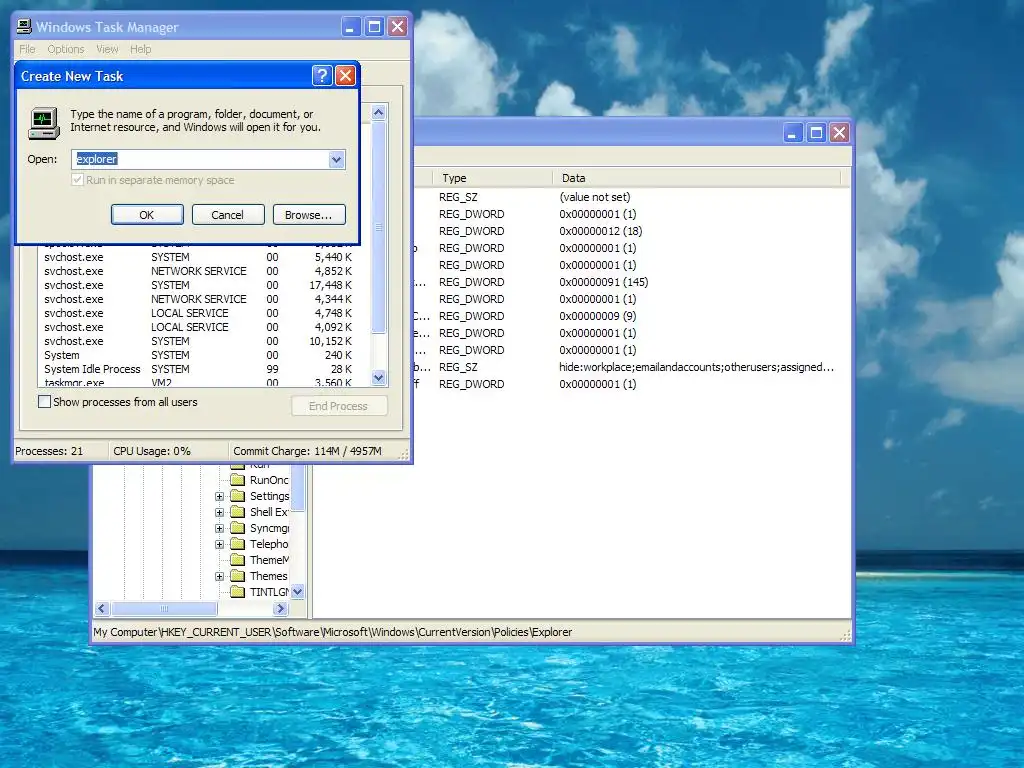Cancel the Create New Task dialog
1024x768 pixels.
pyautogui.click(x=228, y=215)
